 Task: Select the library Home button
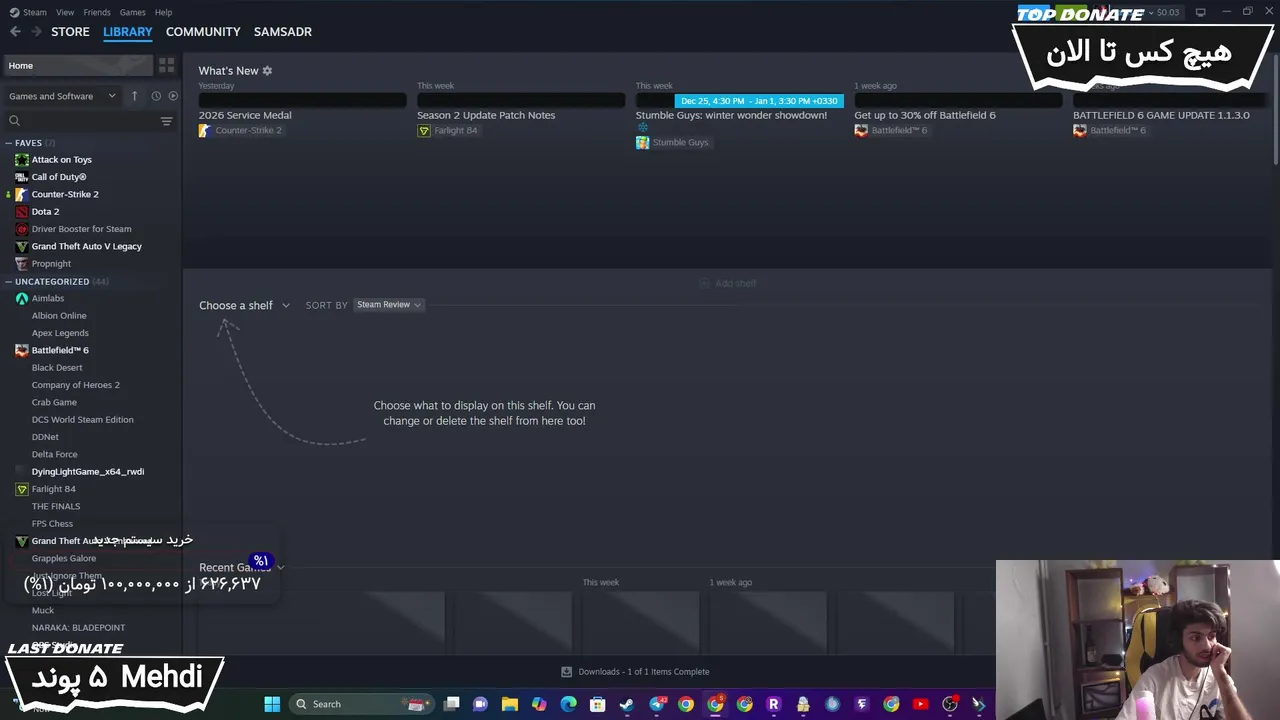pos(78,65)
